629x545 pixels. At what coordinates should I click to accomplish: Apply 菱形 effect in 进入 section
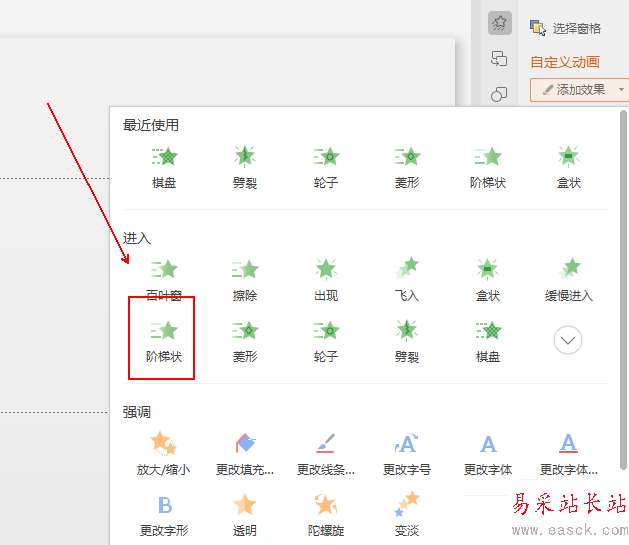[245, 341]
